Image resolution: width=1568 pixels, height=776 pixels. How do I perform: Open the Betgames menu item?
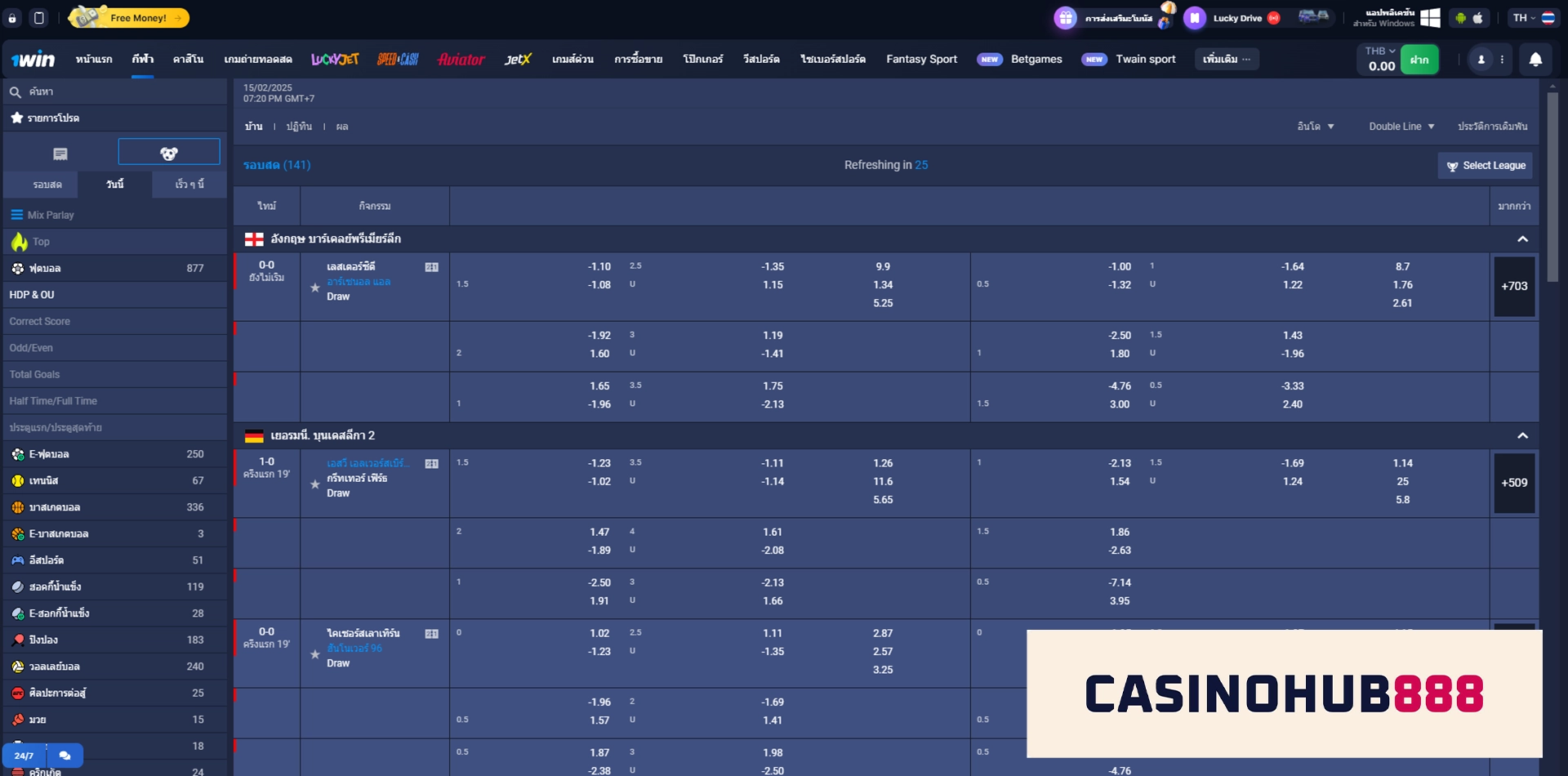point(1036,59)
